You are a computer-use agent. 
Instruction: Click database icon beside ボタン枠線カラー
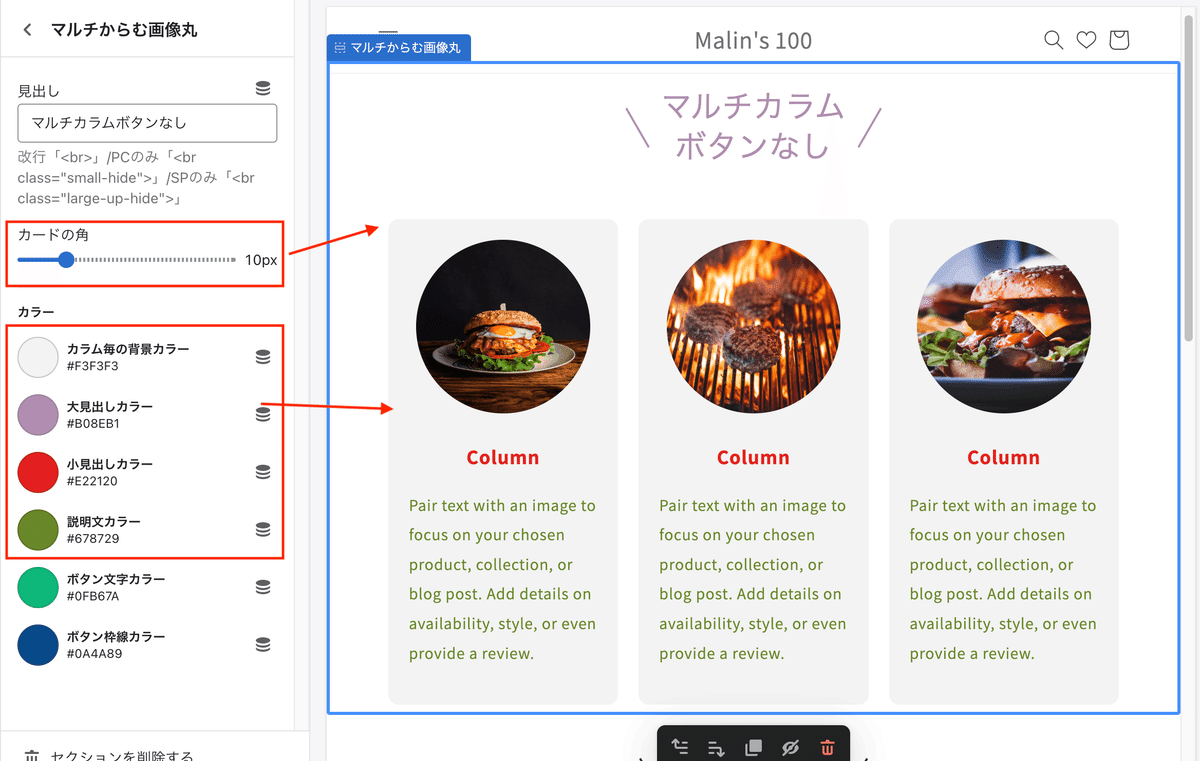(x=263, y=644)
